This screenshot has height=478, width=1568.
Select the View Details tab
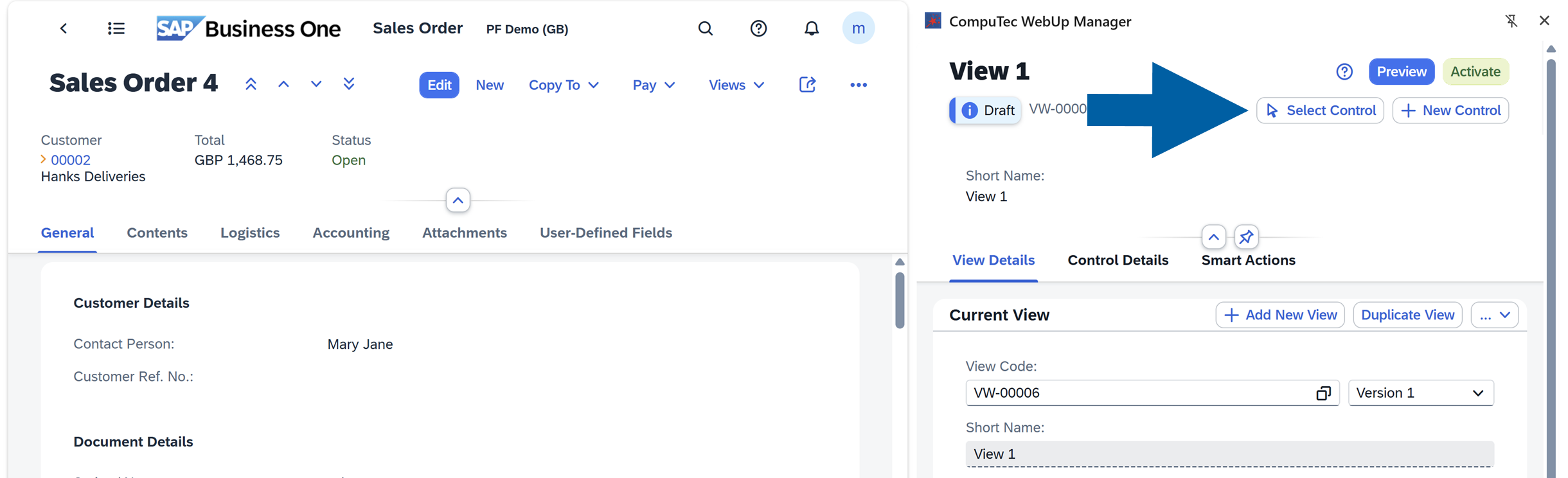(993, 260)
